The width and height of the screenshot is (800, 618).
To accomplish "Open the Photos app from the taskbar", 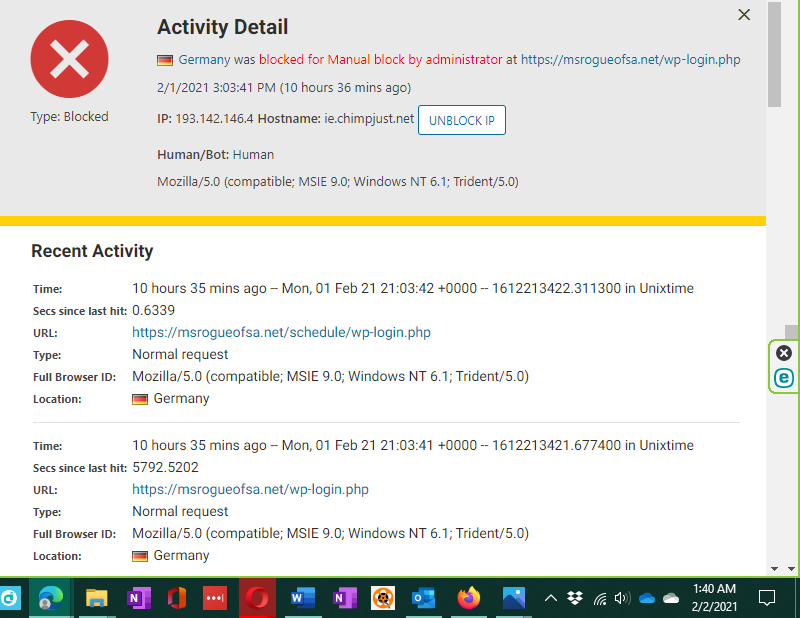I will (514, 598).
